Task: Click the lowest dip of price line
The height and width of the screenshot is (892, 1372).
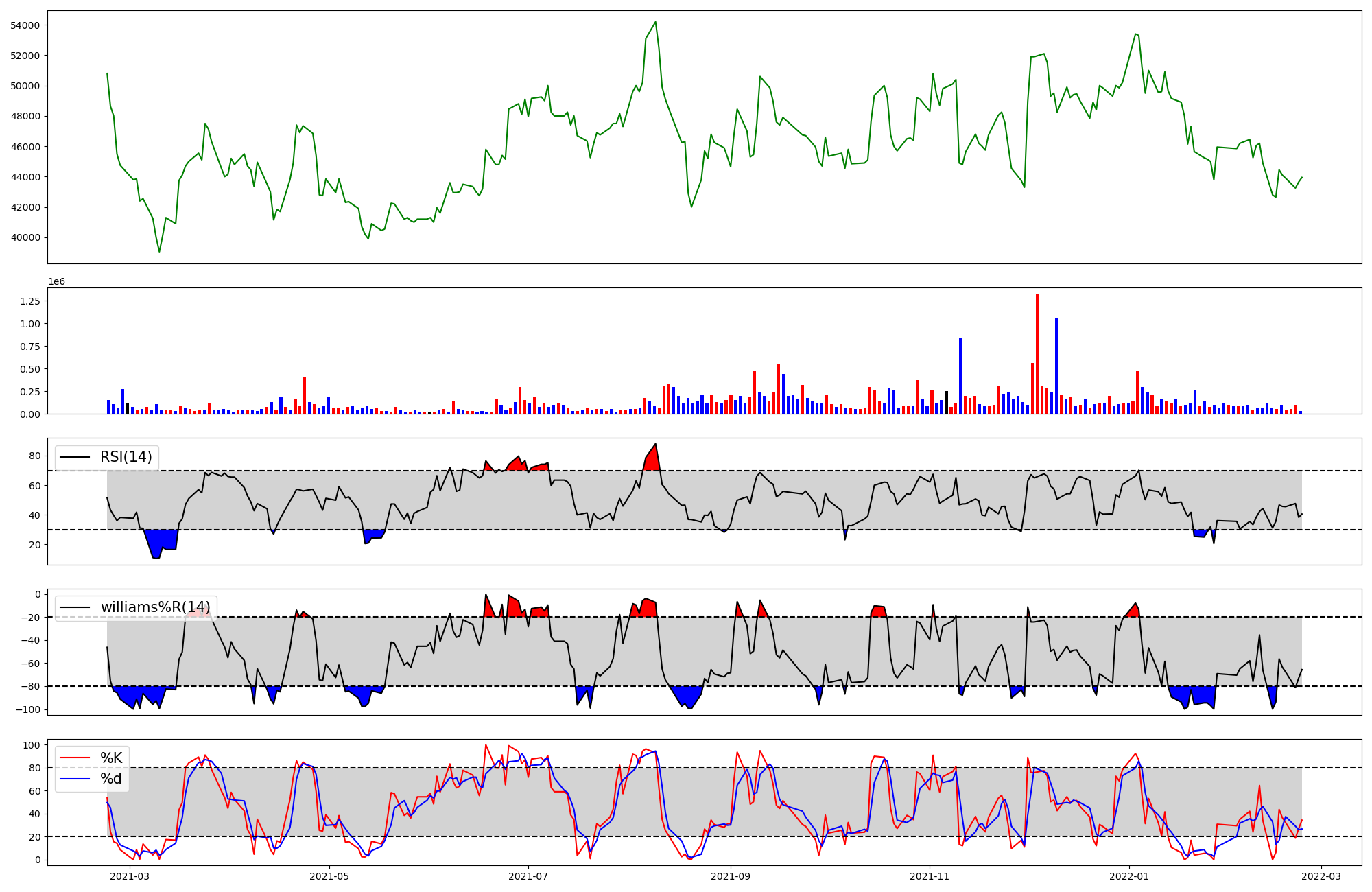Action: pos(159,251)
